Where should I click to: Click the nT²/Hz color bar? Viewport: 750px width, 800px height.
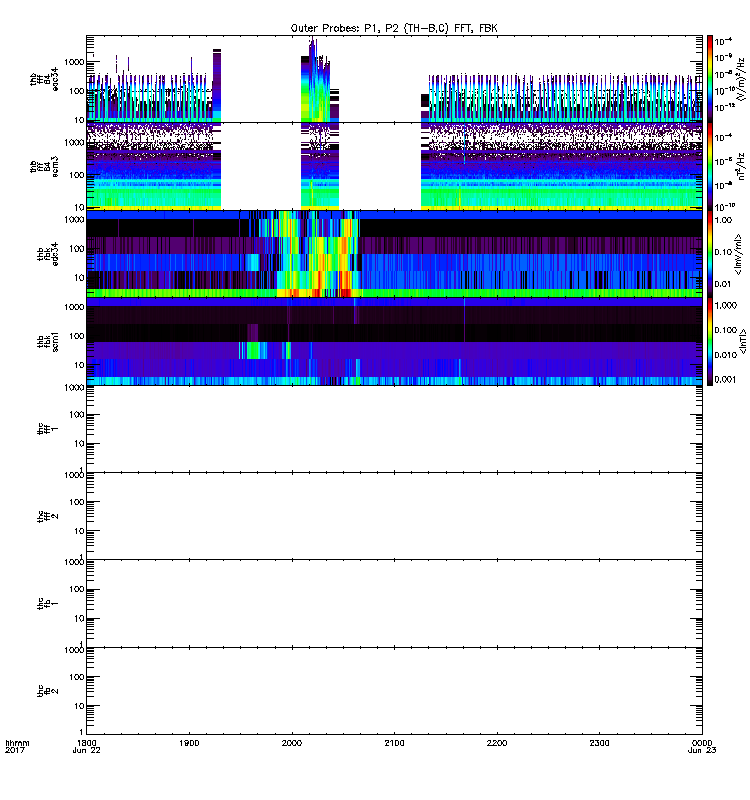point(710,166)
